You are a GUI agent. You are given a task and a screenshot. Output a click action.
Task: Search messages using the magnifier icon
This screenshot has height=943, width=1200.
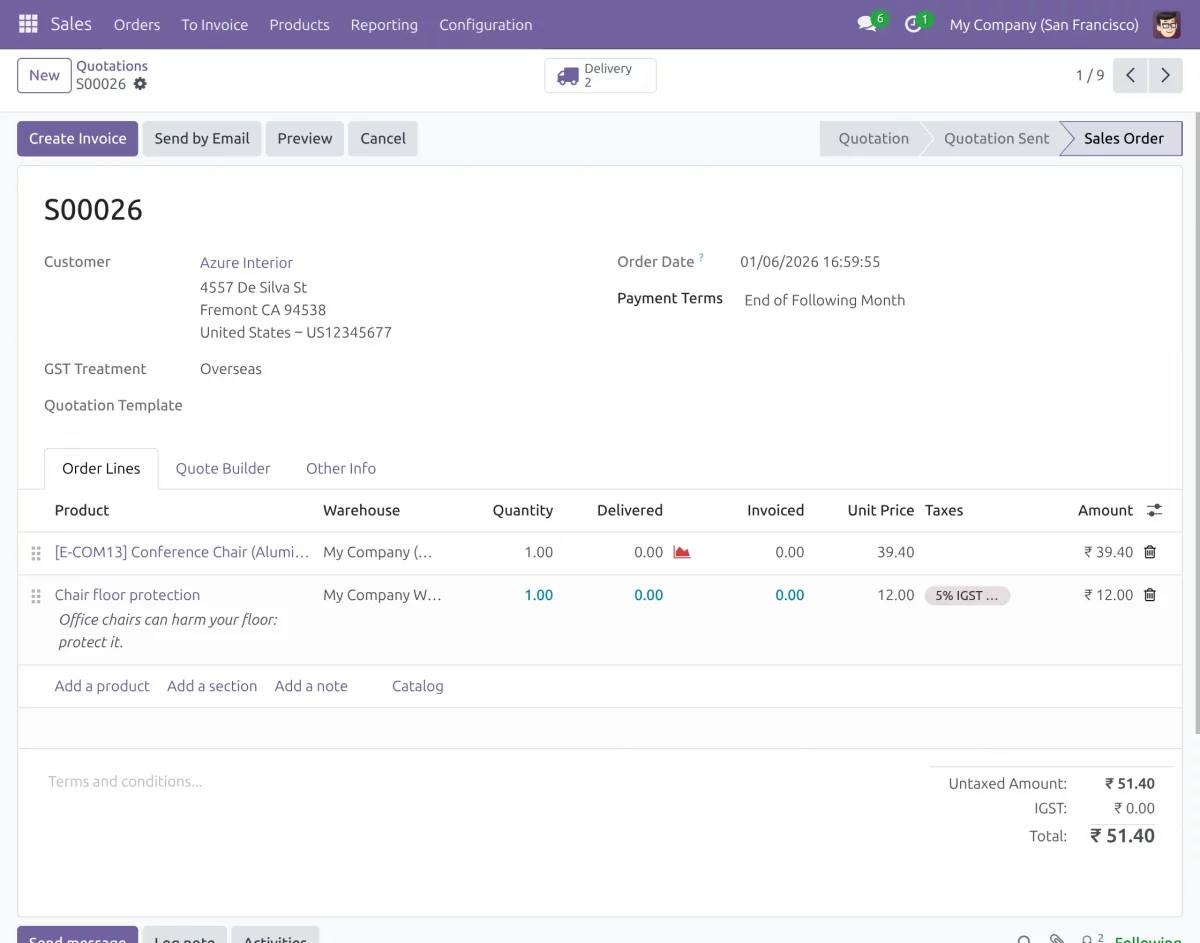[x=1023, y=938]
